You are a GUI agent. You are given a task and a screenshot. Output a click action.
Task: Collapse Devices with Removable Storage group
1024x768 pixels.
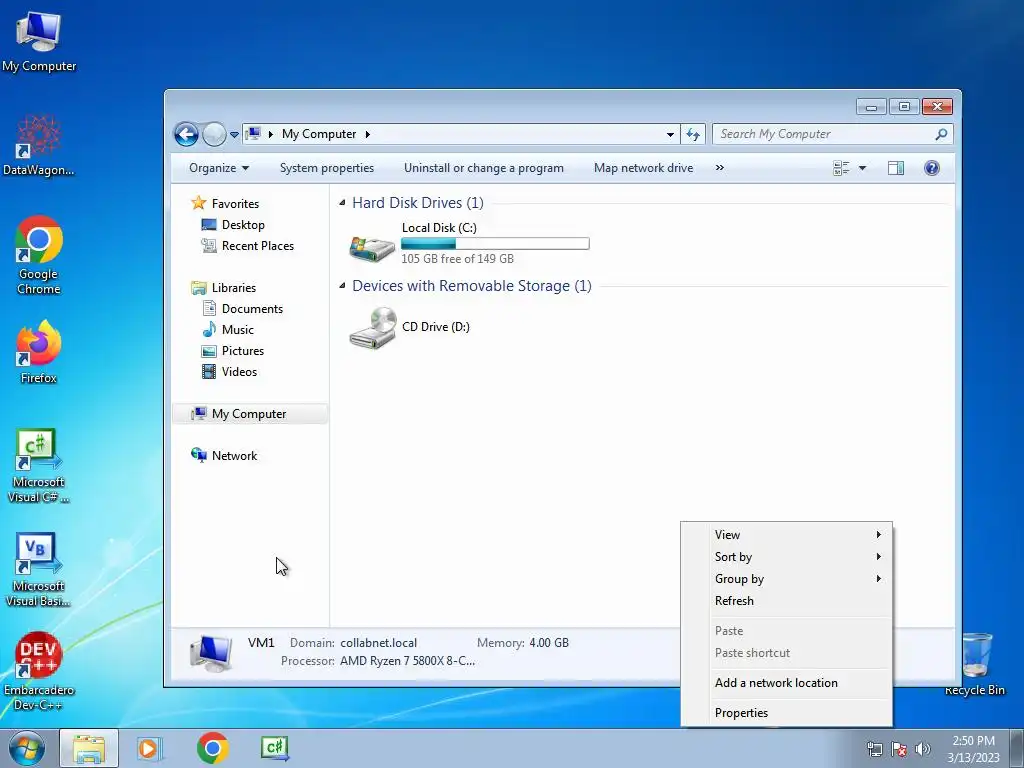342,285
